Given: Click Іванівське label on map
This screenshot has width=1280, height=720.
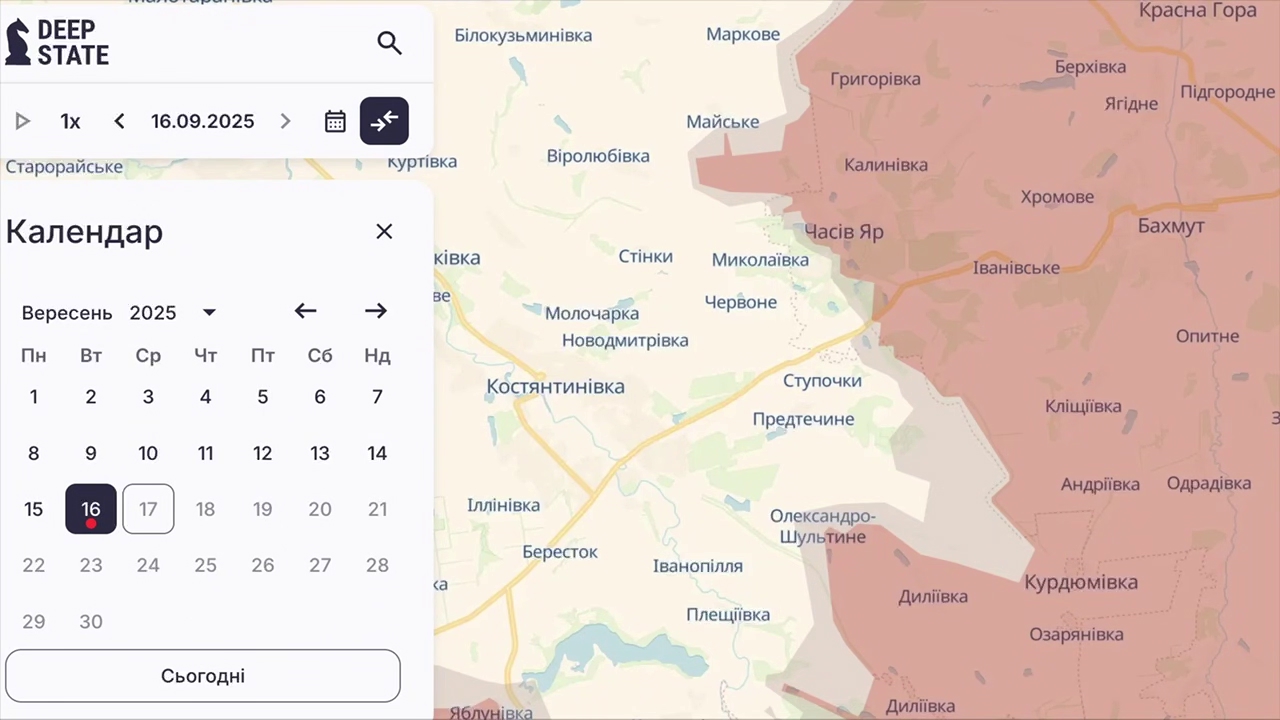Looking at the screenshot, I should pos(1016,268).
